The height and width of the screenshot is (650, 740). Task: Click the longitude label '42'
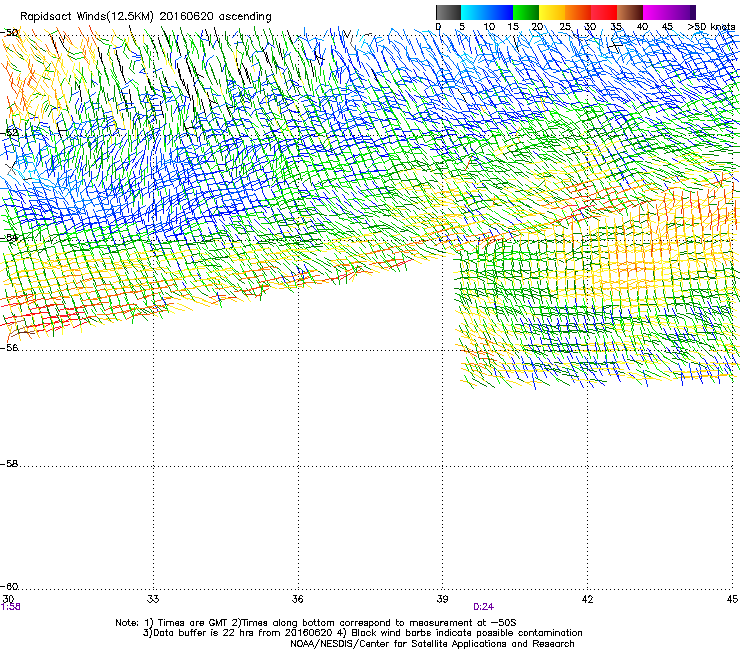pos(587,599)
